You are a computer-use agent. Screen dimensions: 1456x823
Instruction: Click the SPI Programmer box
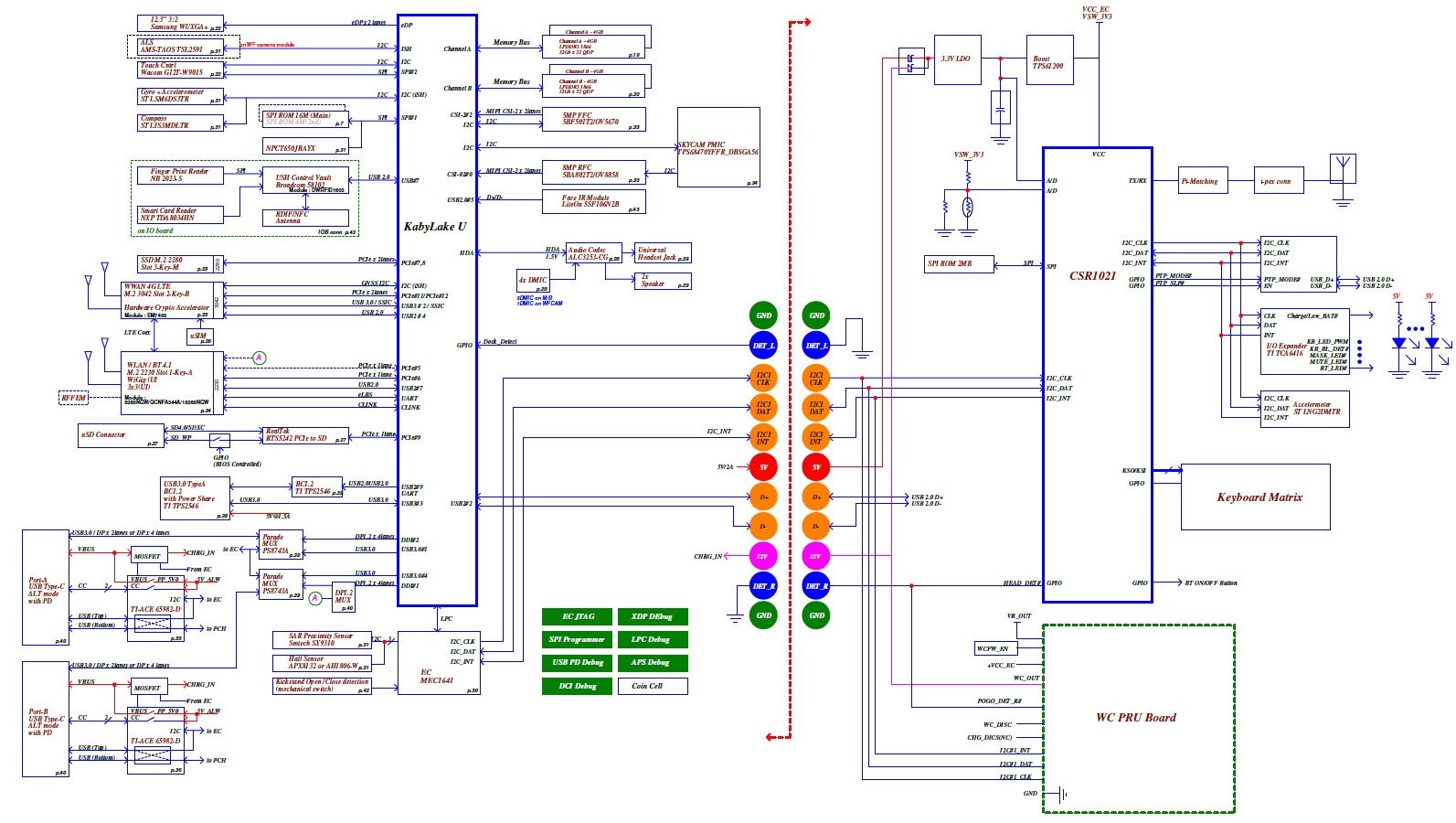coord(577,639)
